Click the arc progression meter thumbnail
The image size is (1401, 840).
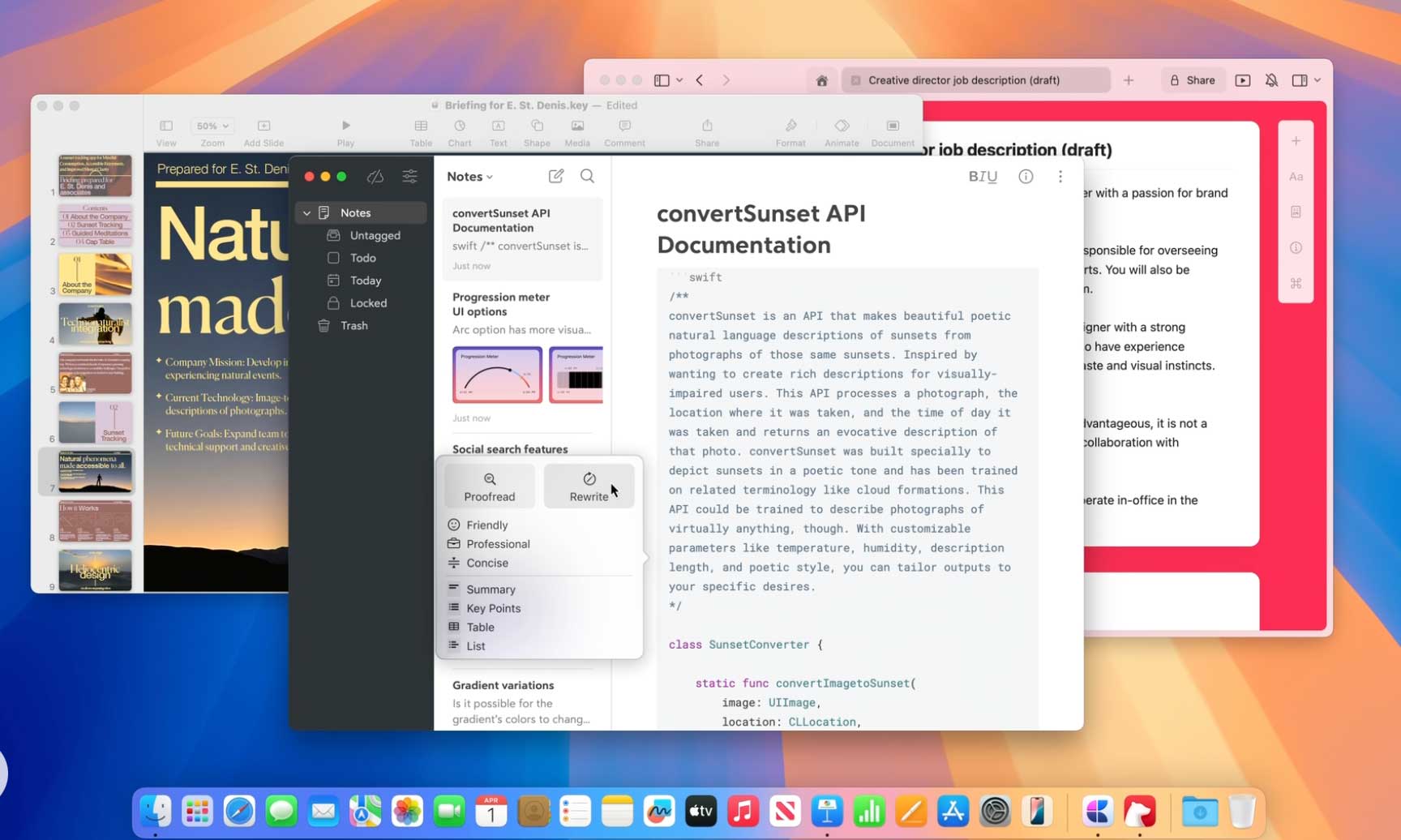click(497, 375)
